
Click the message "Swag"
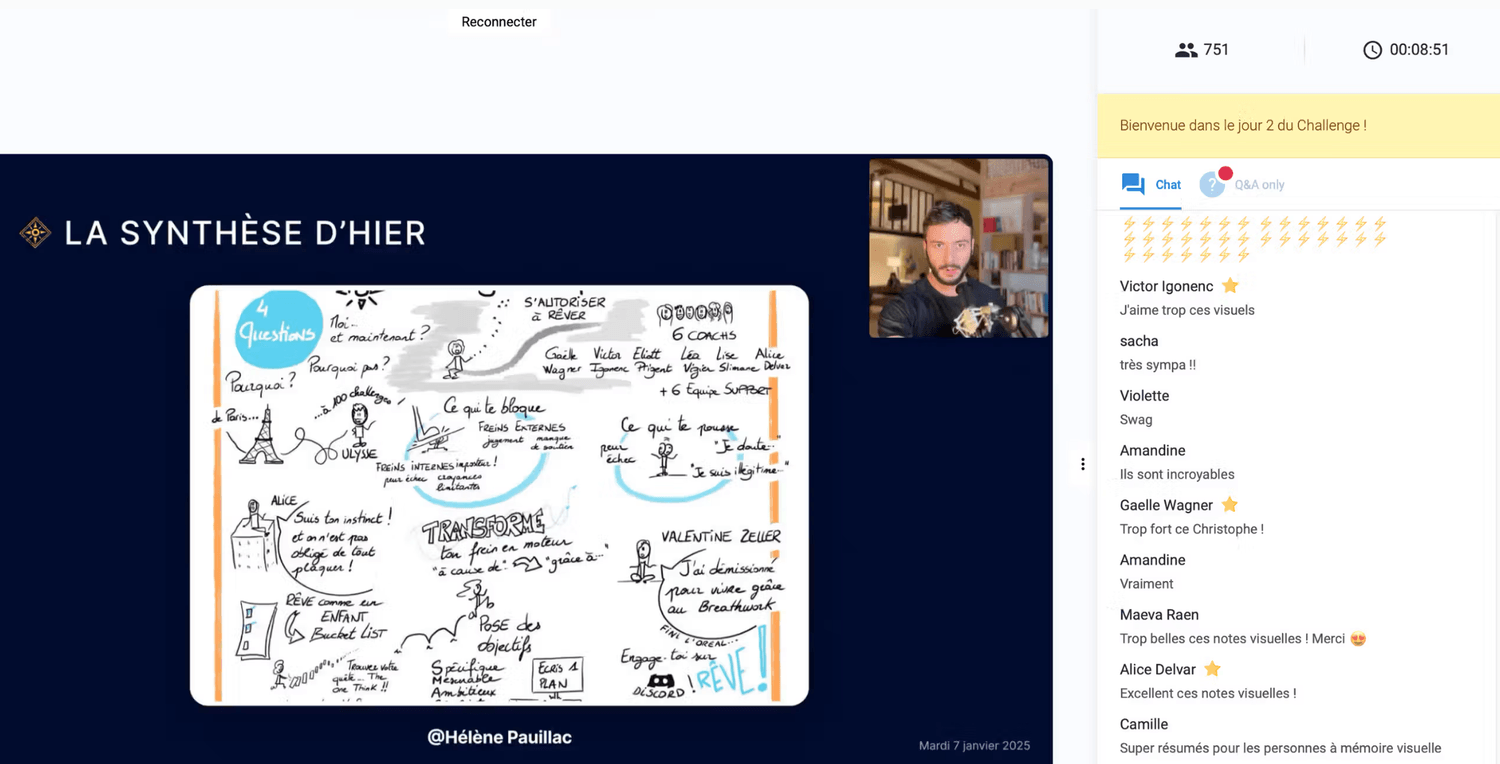[1136, 420]
